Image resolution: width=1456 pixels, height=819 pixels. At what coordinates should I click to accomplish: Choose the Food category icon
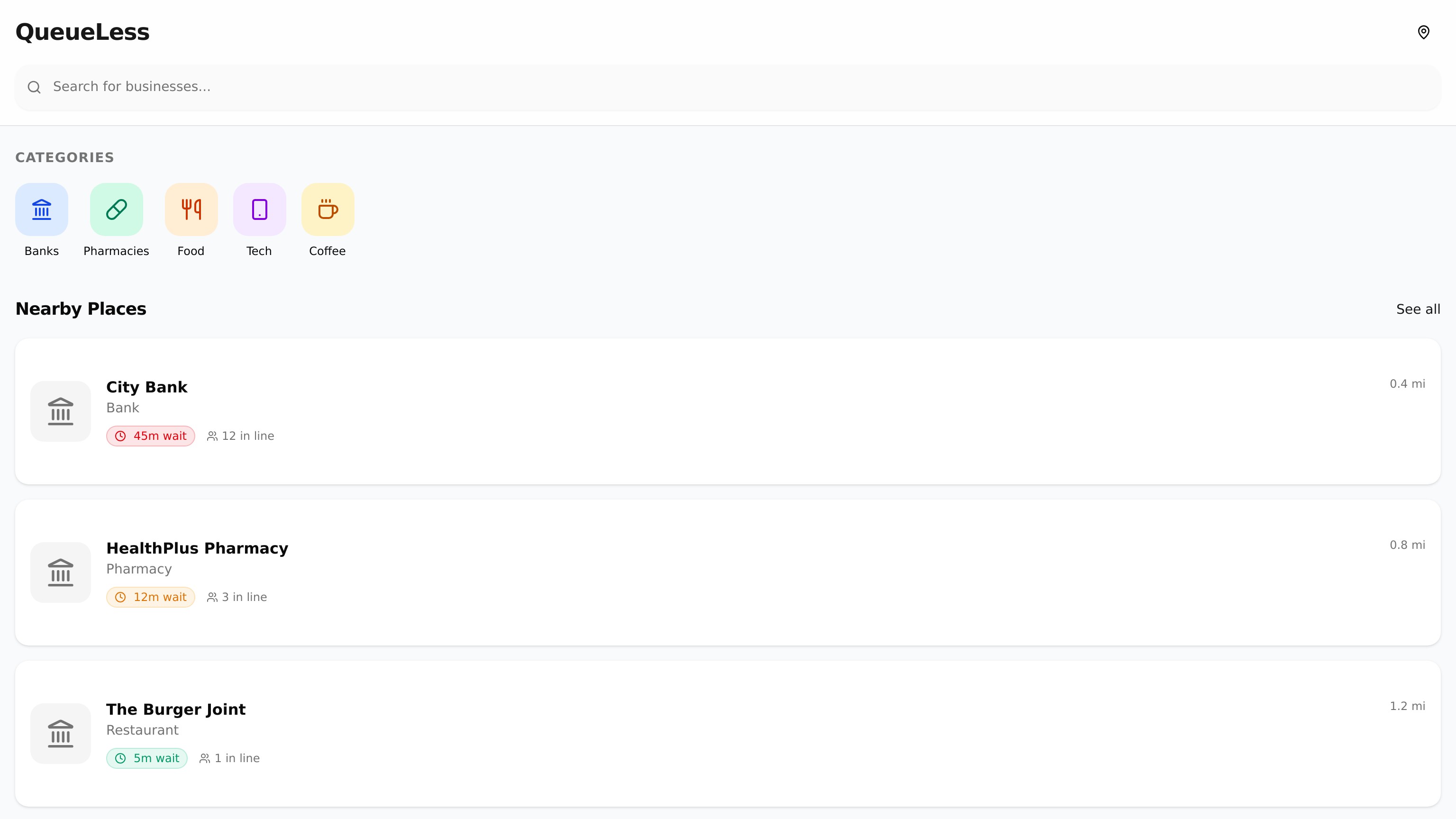(191, 209)
